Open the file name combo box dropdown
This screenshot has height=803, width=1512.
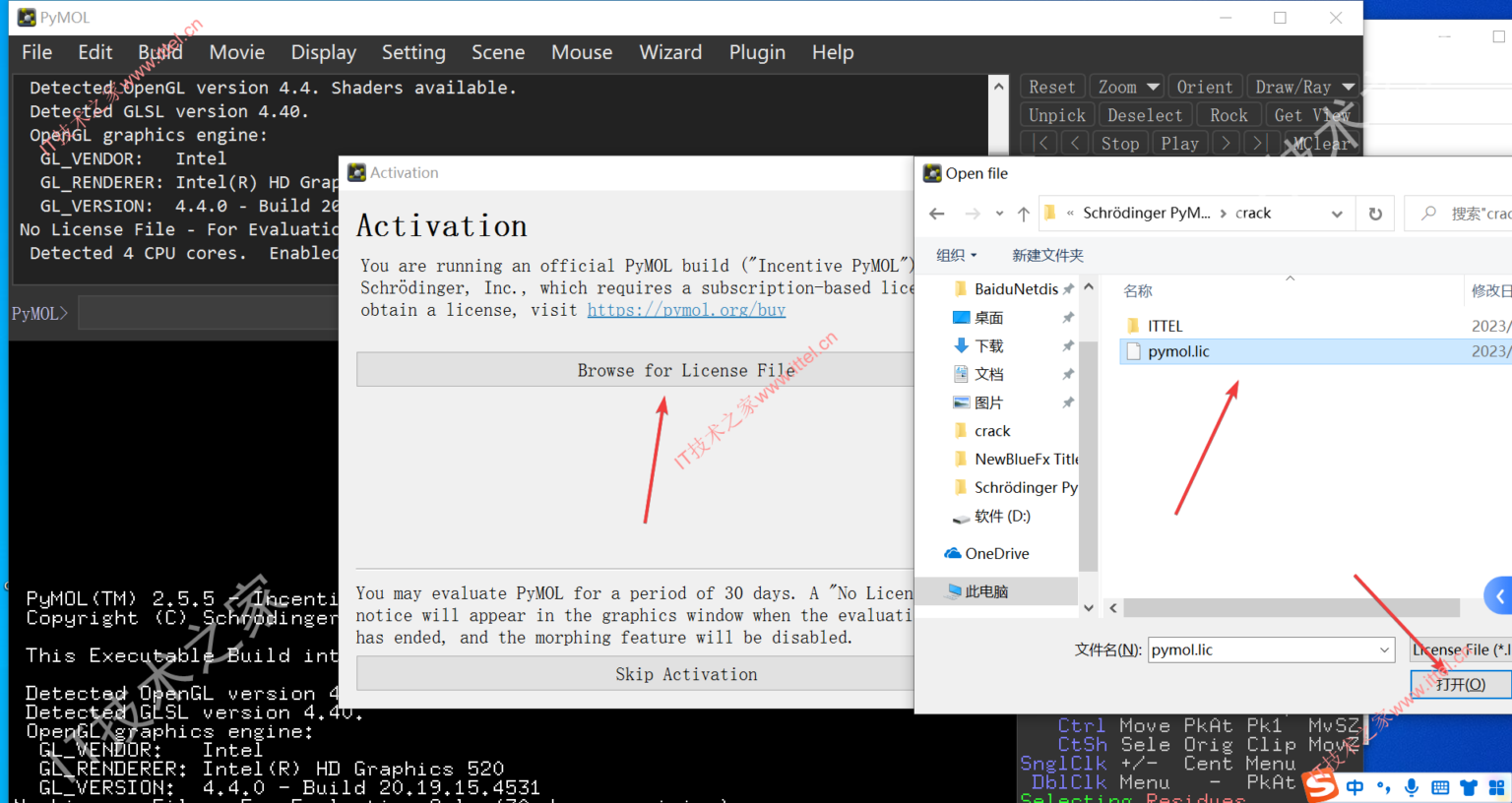[1384, 649]
